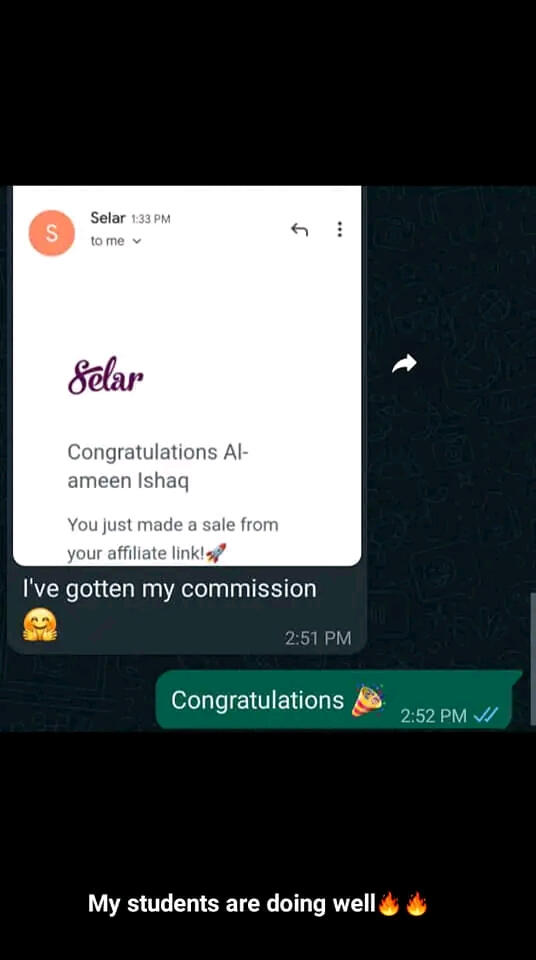536x960 pixels.
Task: Open the shared email screenshot image
Action: point(187,376)
